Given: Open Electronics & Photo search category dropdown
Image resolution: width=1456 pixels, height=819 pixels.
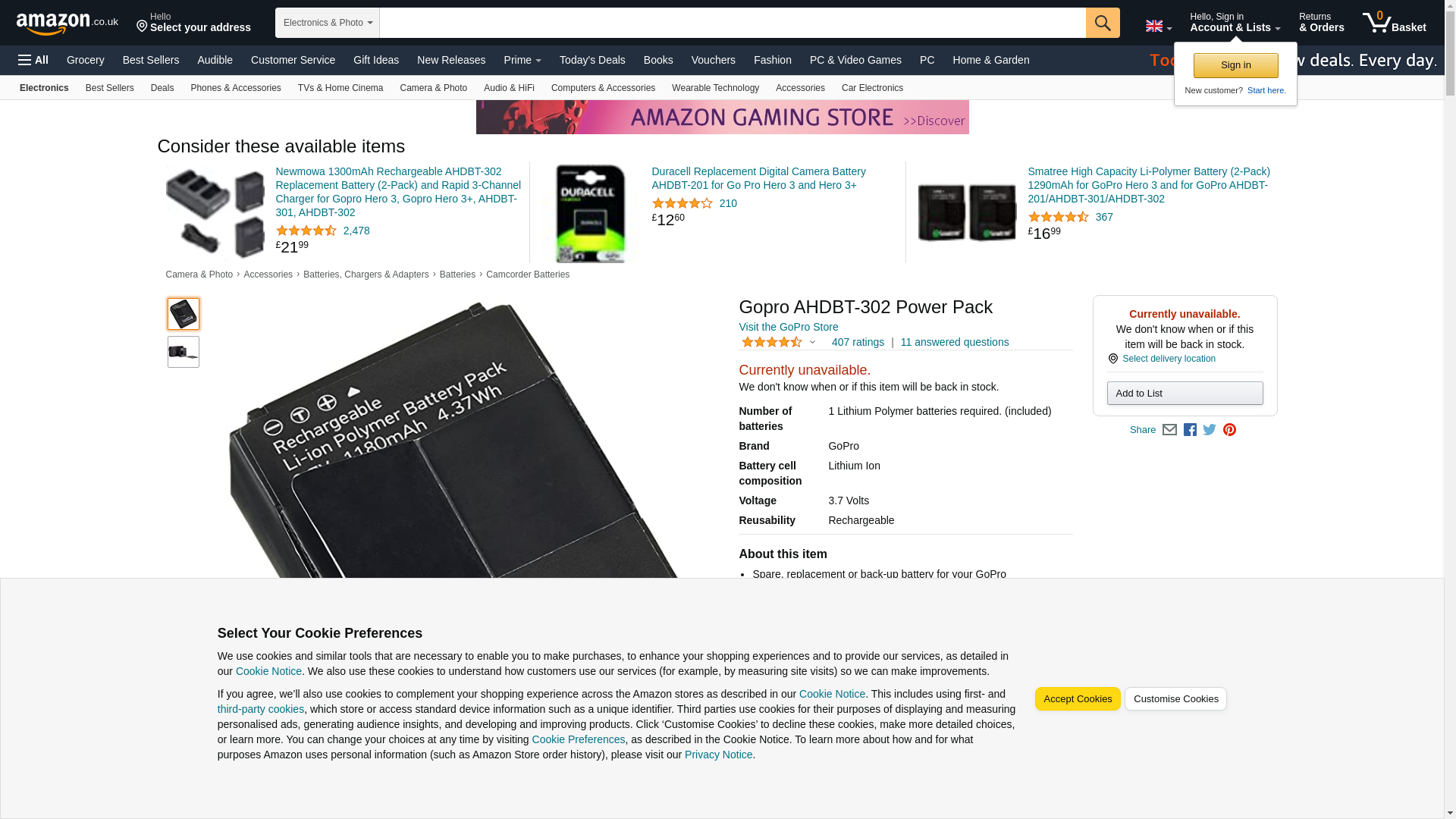Looking at the screenshot, I should (327, 23).
